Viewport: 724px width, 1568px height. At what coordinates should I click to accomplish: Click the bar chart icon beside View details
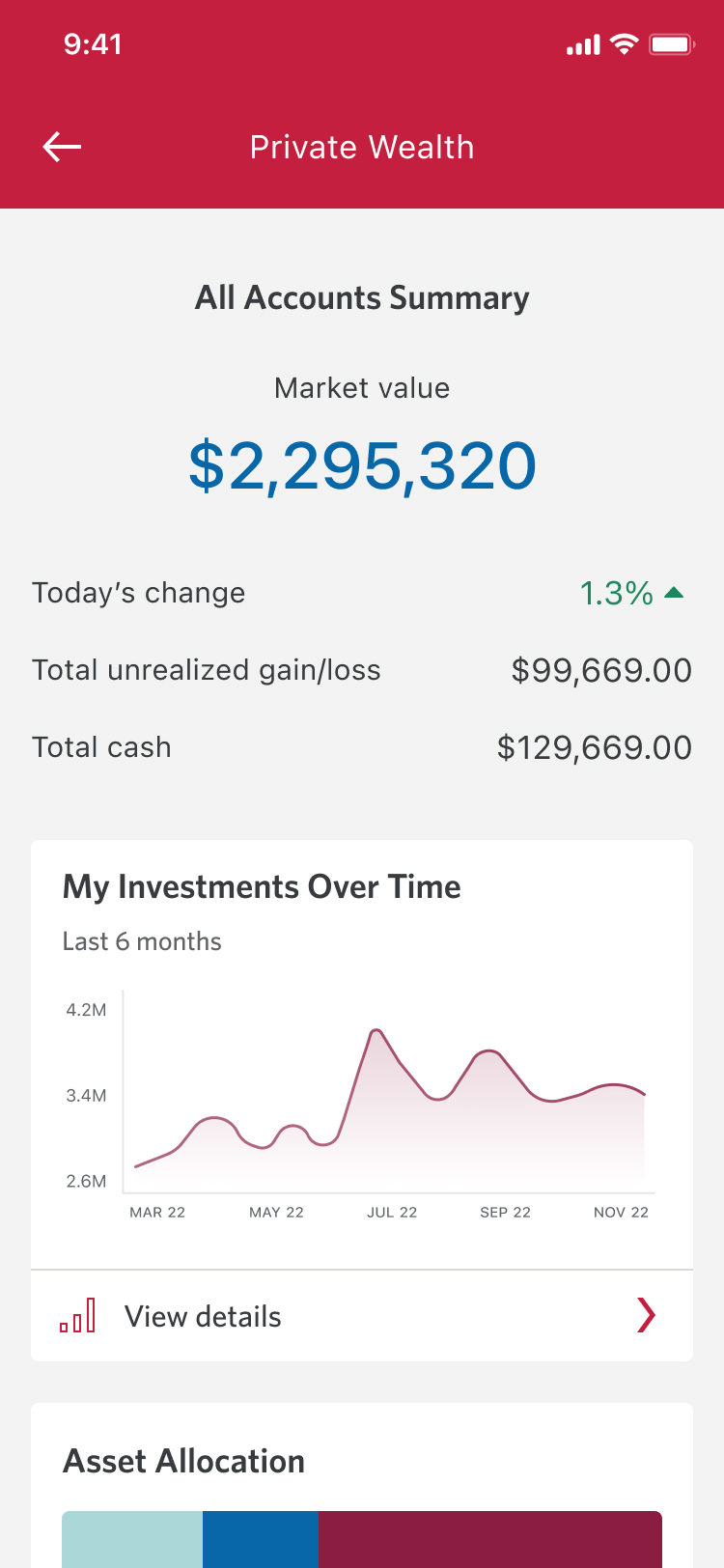pos(78,1315)
